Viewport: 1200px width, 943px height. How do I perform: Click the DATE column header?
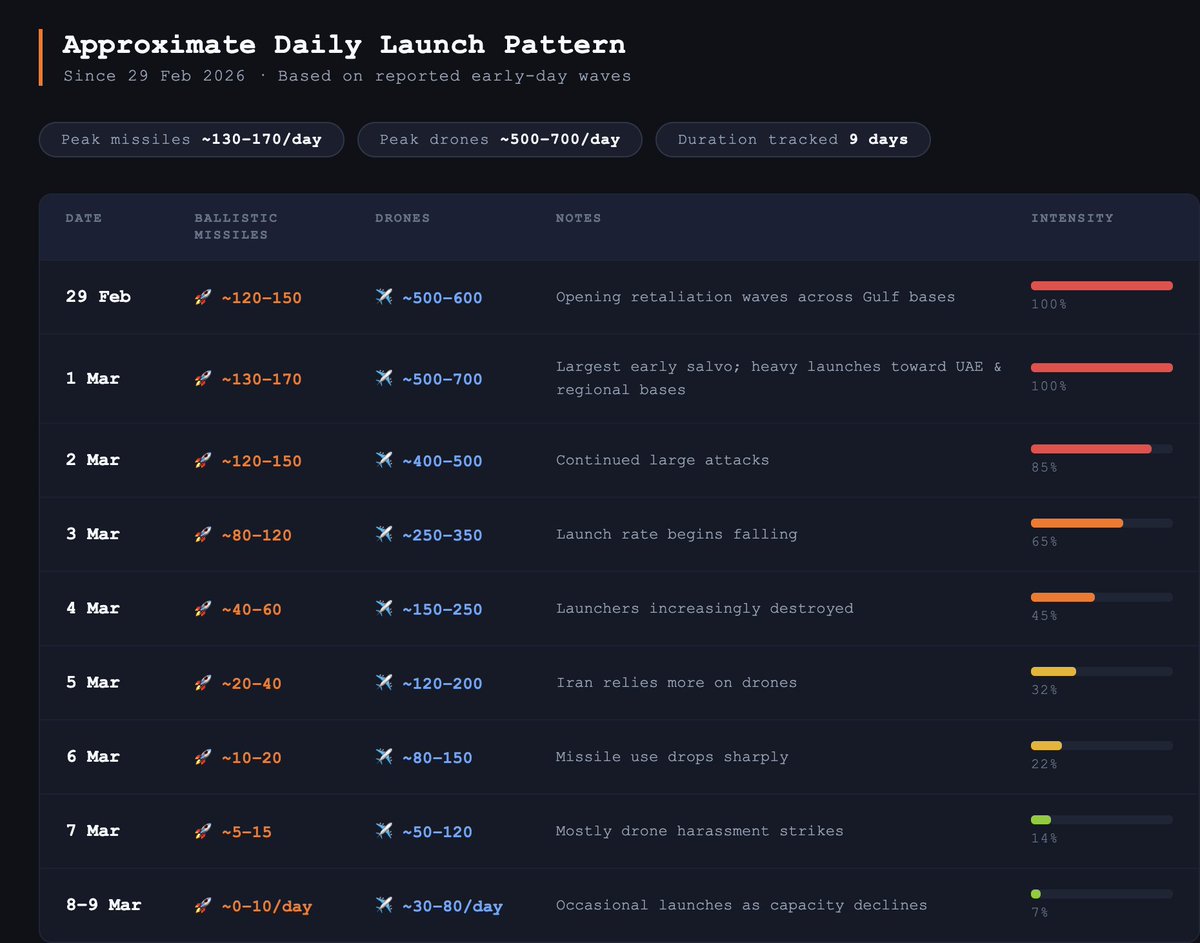click(84, 218)
